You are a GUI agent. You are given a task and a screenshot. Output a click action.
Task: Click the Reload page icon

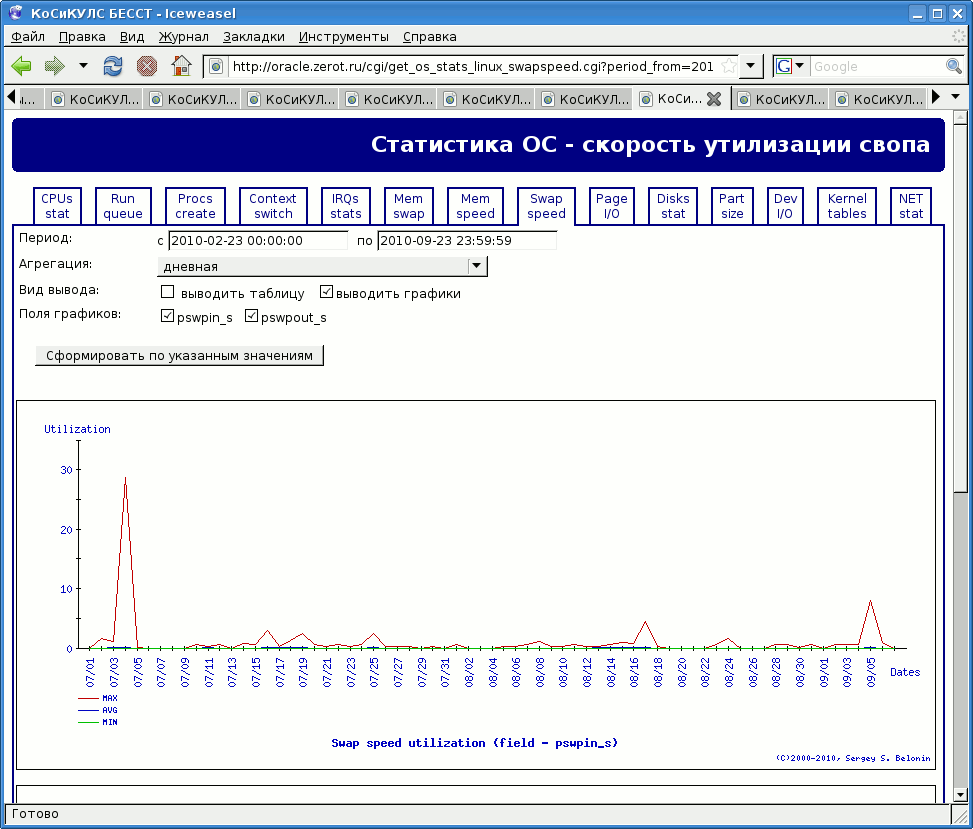112,66
